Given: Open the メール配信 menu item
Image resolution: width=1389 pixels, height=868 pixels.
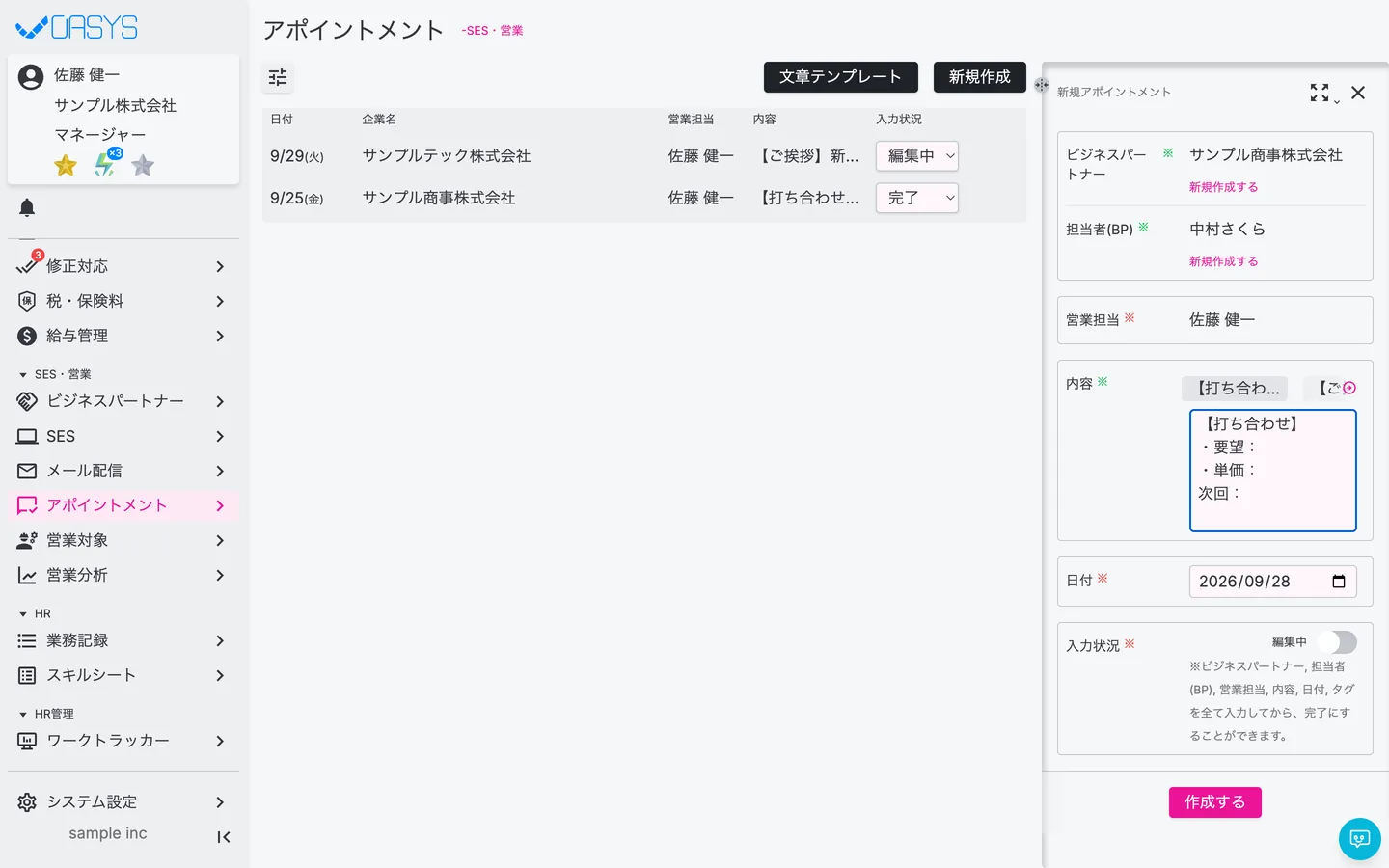Looking at the screenshot, I should click(x=123, y=471).
